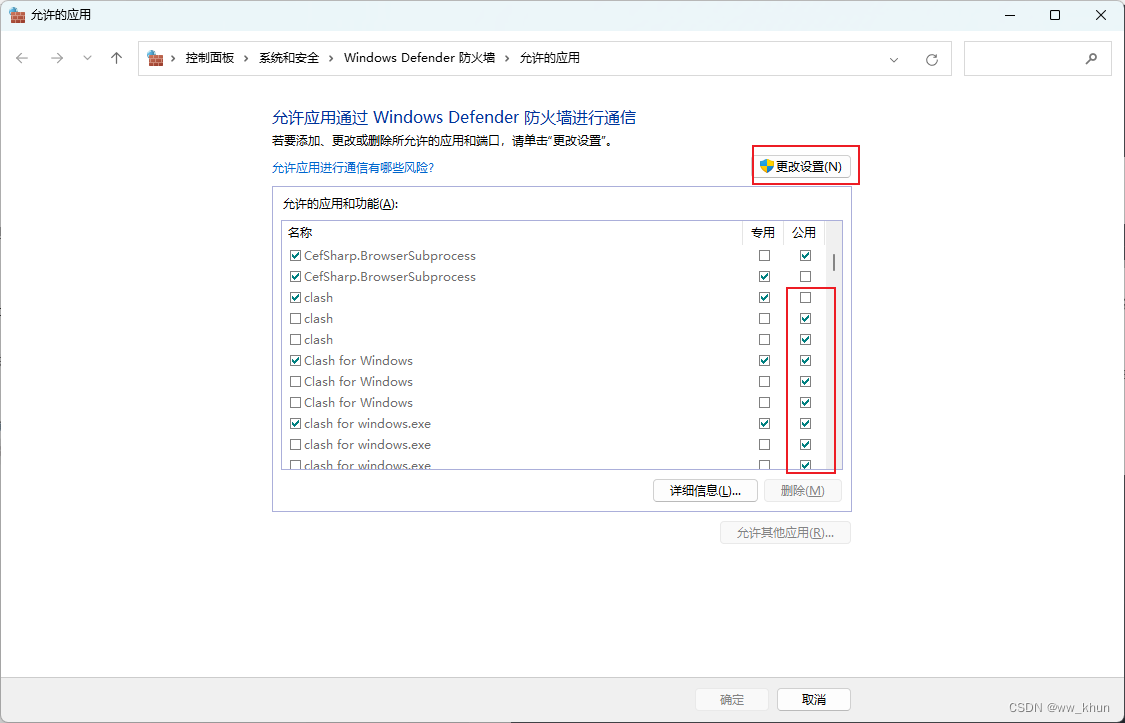Image resolution: width=1125 pixels, height=723 pixels.
Task: Click the 允许的应用和功能(A): label
Action: pyautogui.click(x=340, y=204)
